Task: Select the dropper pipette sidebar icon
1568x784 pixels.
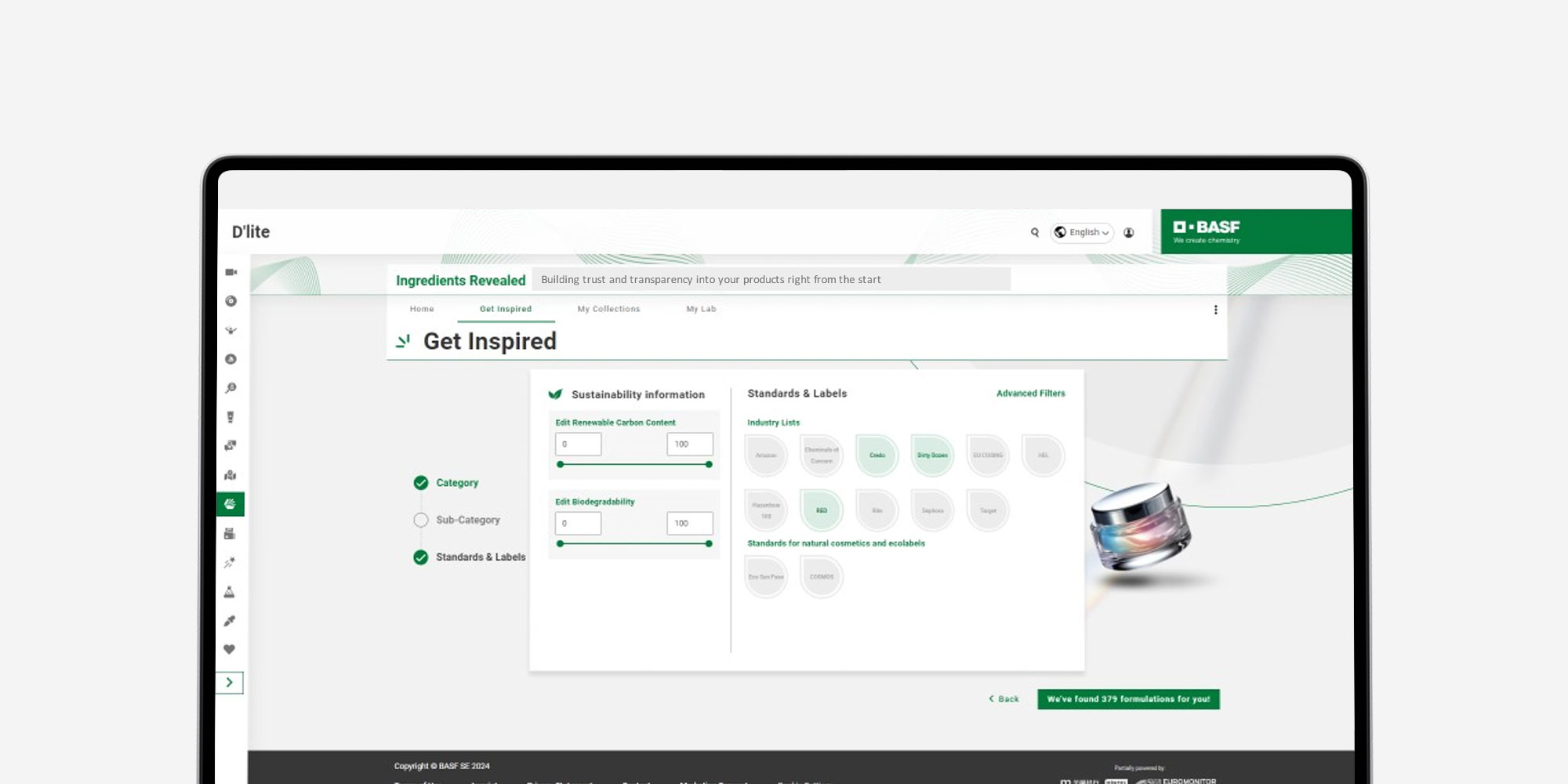Action: tap(230, 621)
